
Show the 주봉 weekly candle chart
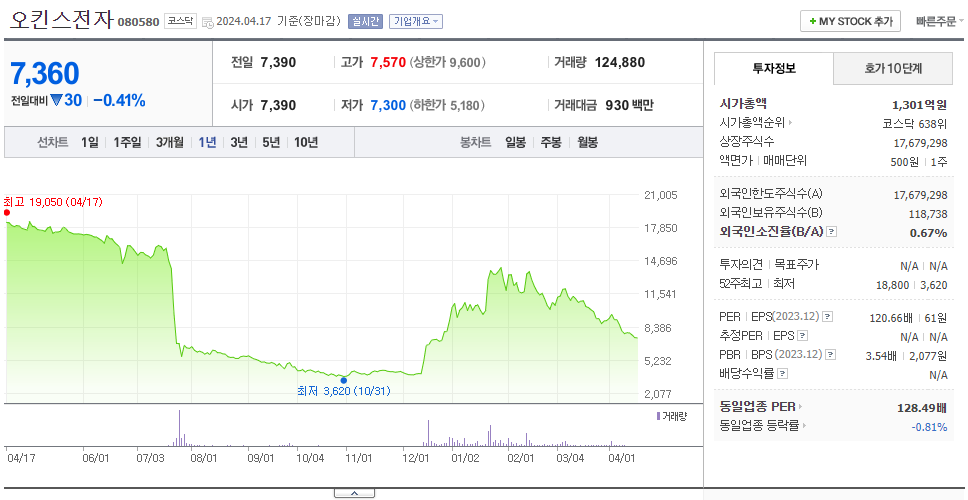point(551,143)
